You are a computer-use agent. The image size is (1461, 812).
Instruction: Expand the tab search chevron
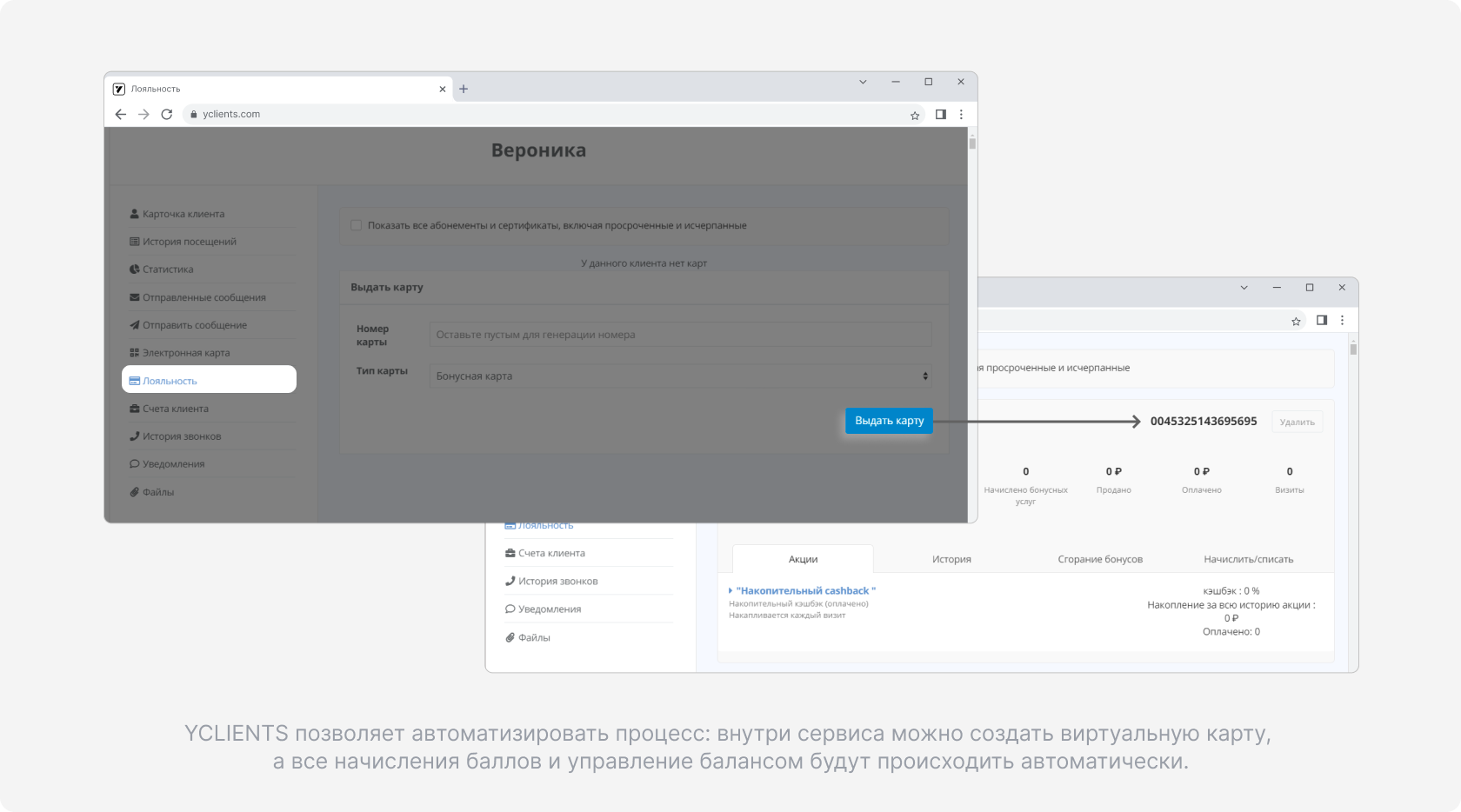tap(863, 82)
